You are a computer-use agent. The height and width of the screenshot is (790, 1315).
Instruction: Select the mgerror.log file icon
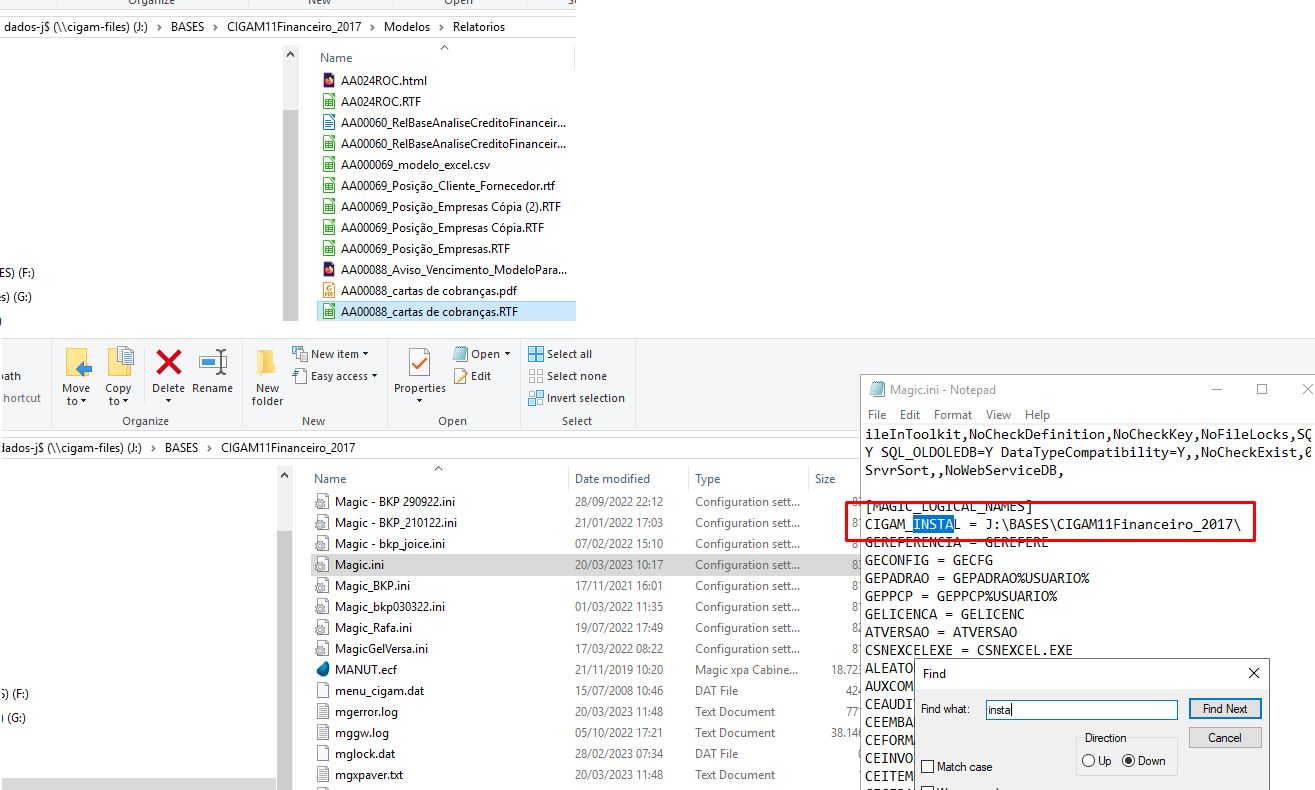322,711
